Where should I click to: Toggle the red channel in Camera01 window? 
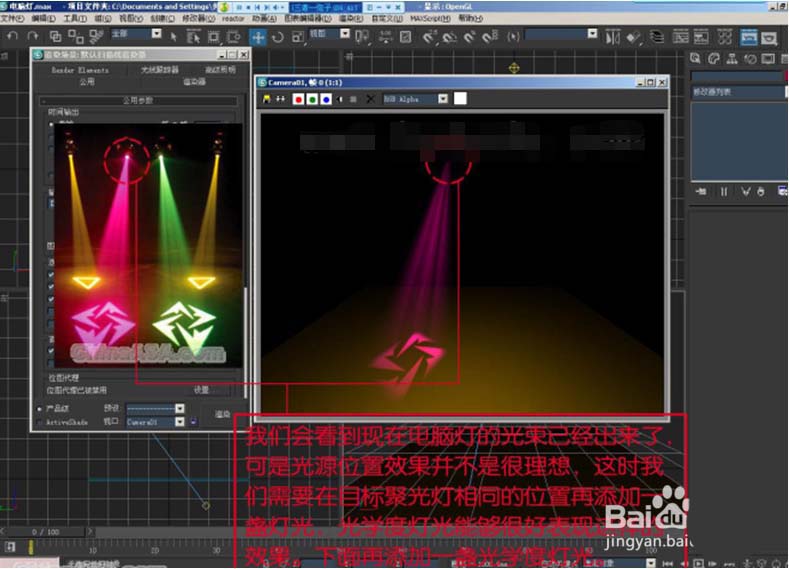(298, 99)
